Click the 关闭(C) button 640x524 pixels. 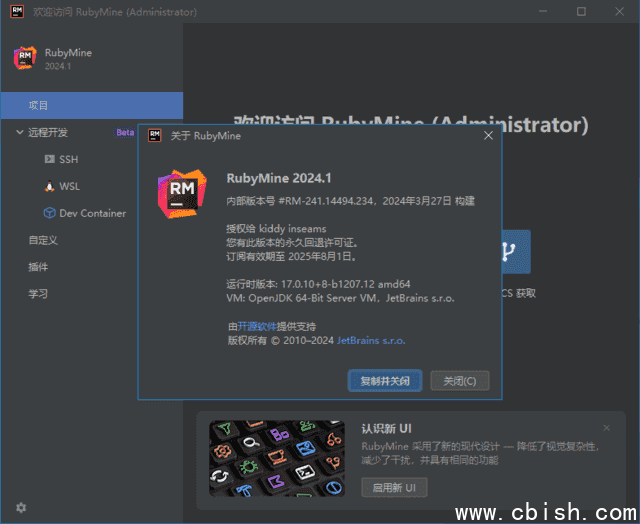tap(460, 381)
